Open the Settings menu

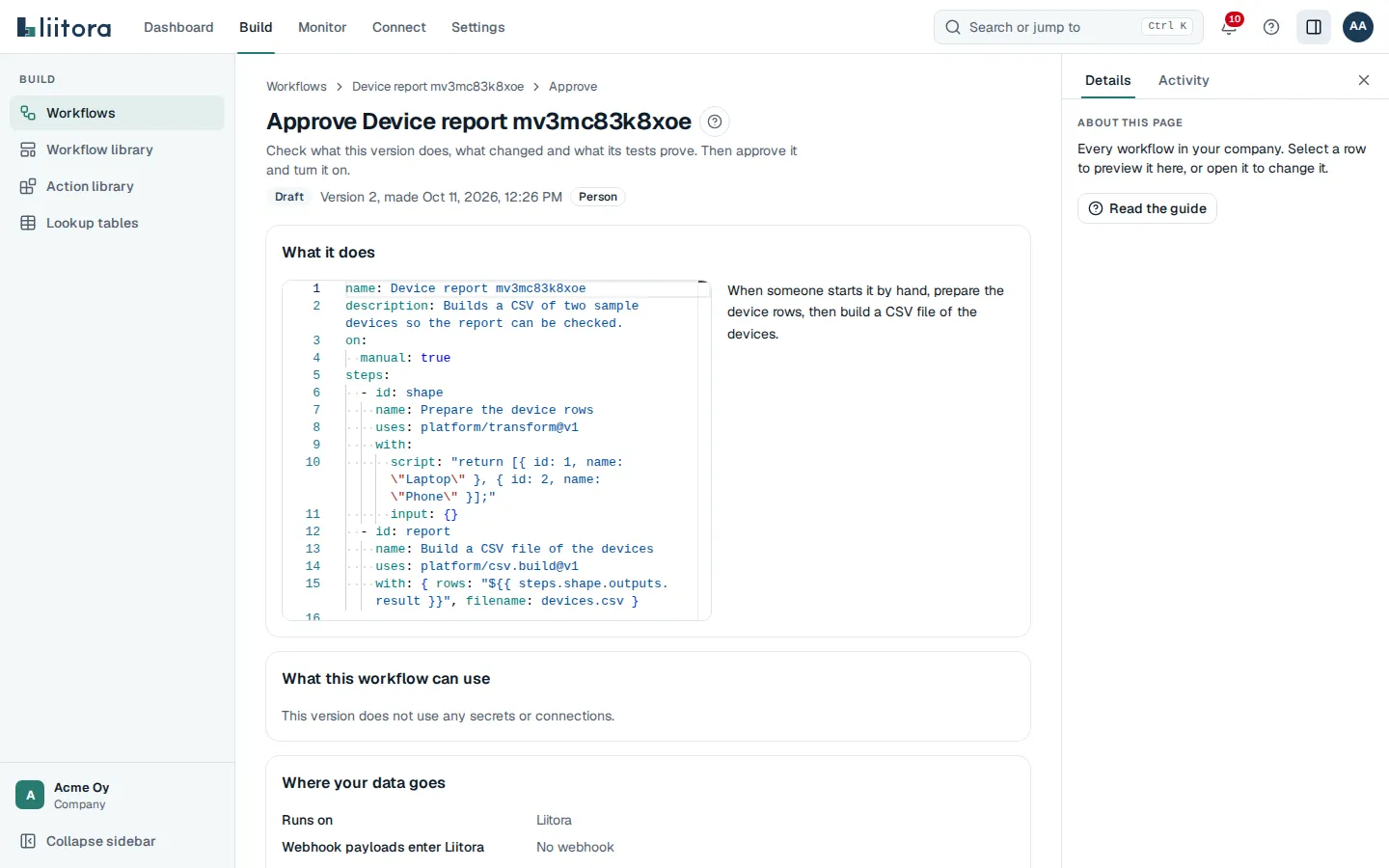coord(478,27)
